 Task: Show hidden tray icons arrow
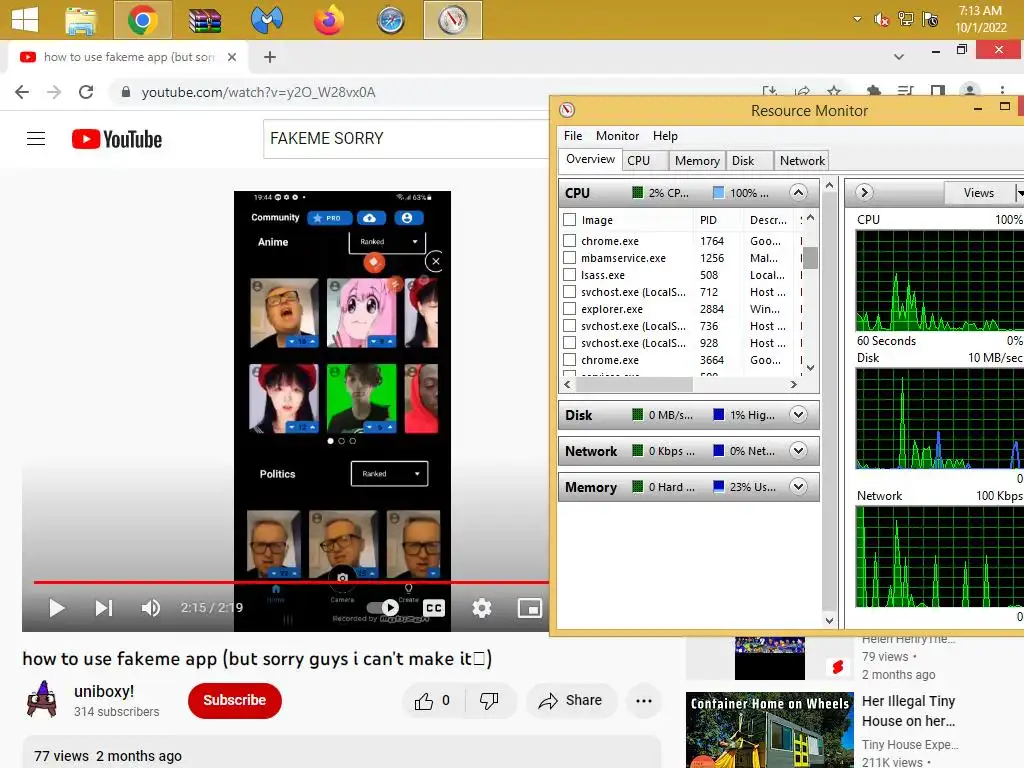[857, 20]
